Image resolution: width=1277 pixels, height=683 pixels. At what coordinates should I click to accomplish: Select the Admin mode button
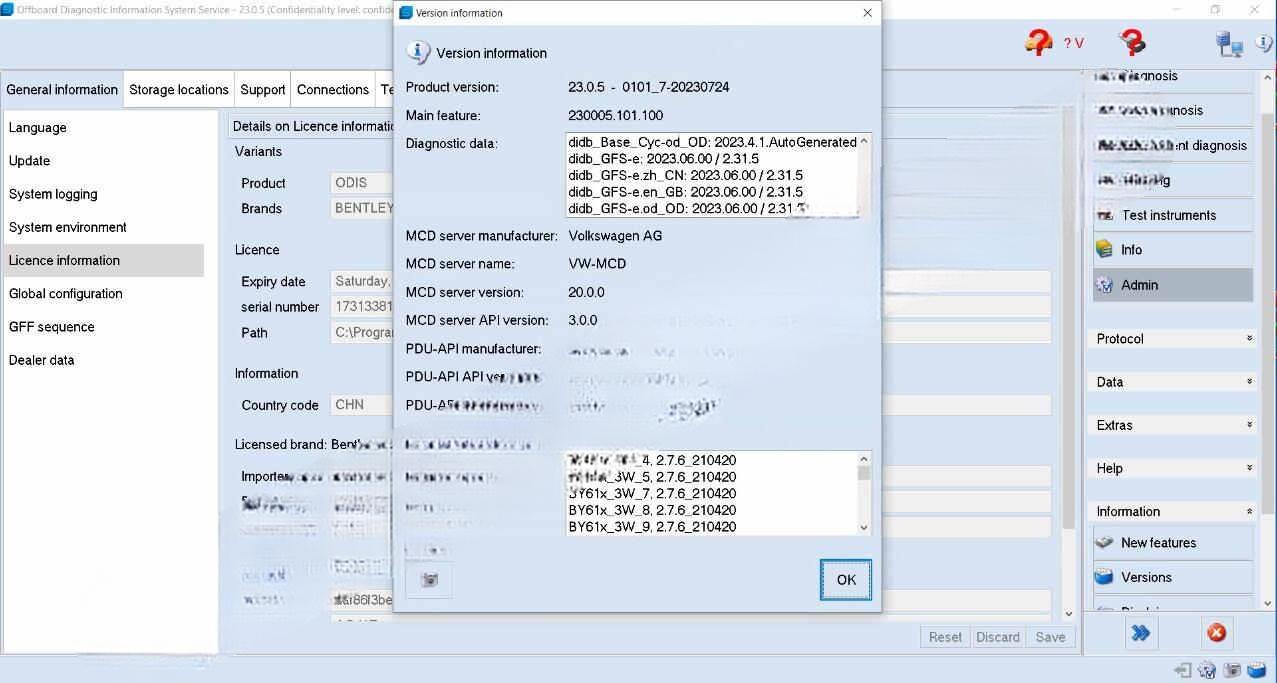pyautogui.click(x=1173, y=285)
